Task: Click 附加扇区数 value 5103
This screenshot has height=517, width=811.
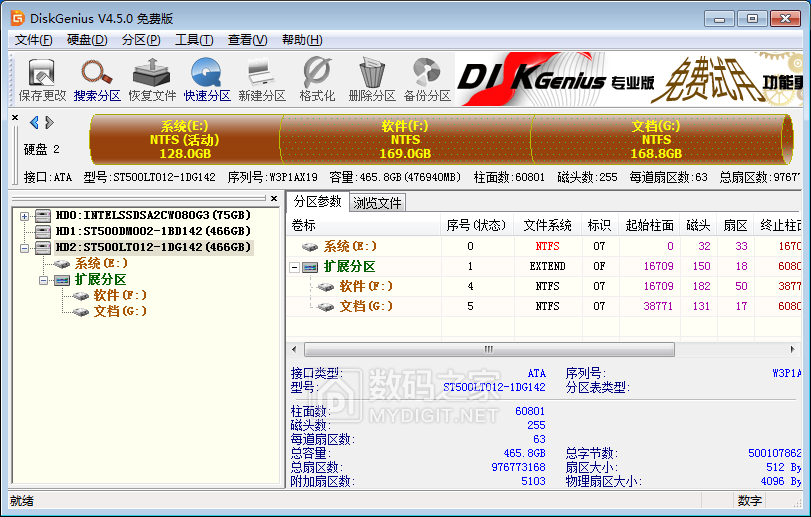Action: click(533, 481)
